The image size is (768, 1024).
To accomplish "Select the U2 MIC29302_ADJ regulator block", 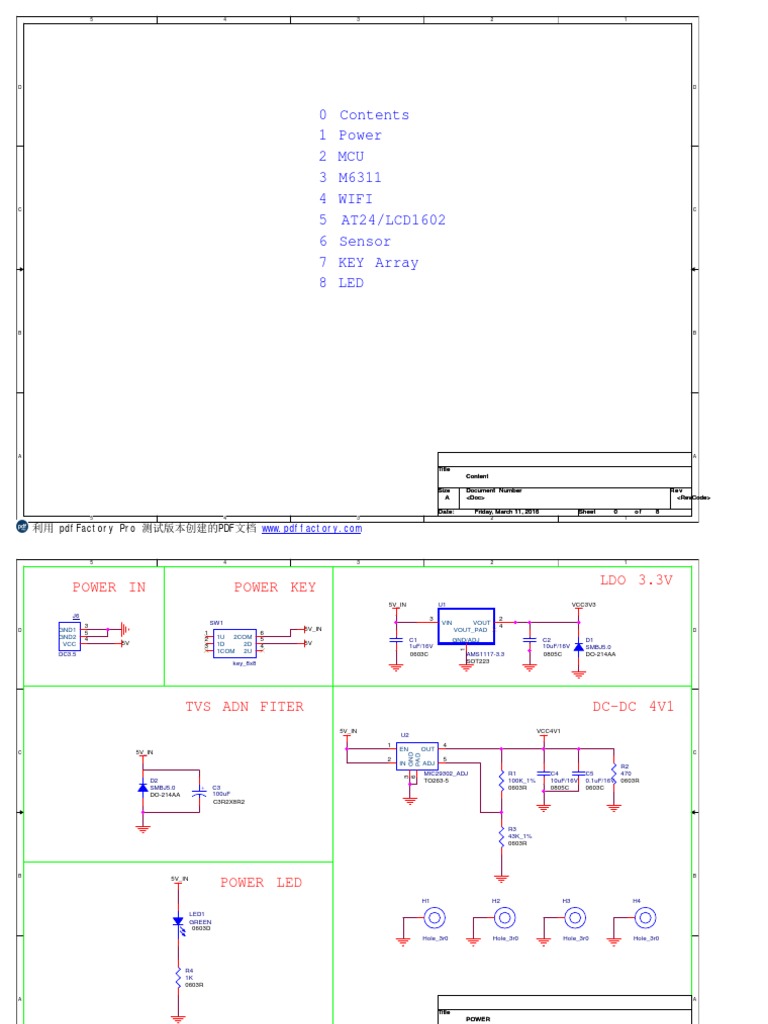I will 417,756.
